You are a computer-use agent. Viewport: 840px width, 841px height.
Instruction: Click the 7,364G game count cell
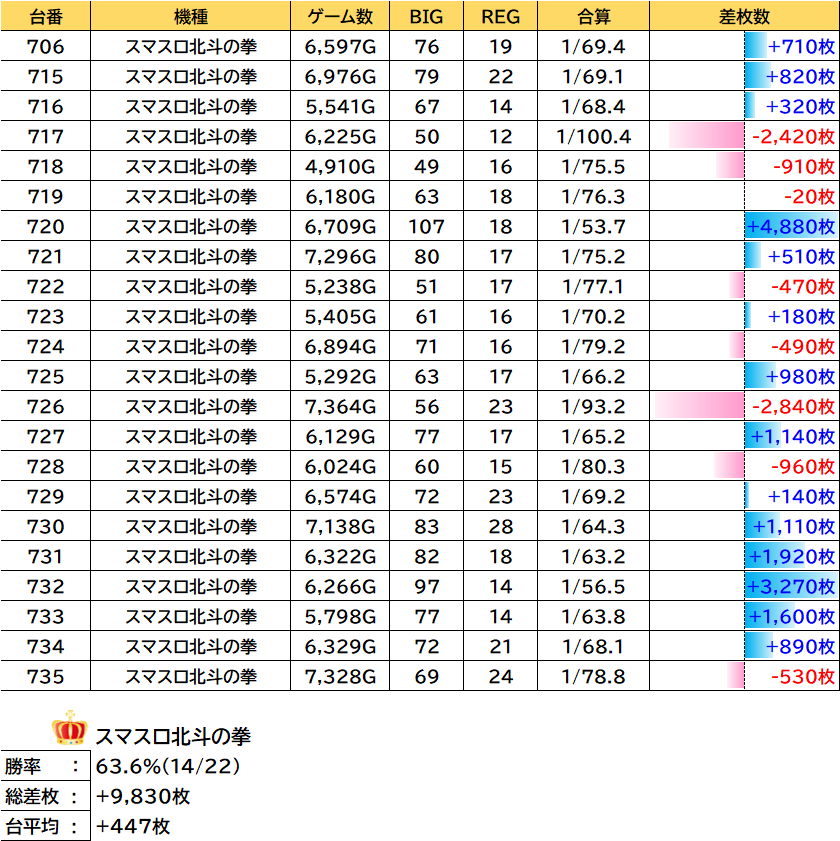(340, 407)
